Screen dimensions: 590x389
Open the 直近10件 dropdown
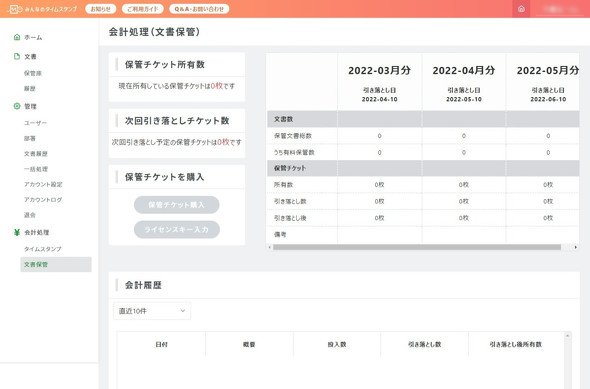coord(152,311)
